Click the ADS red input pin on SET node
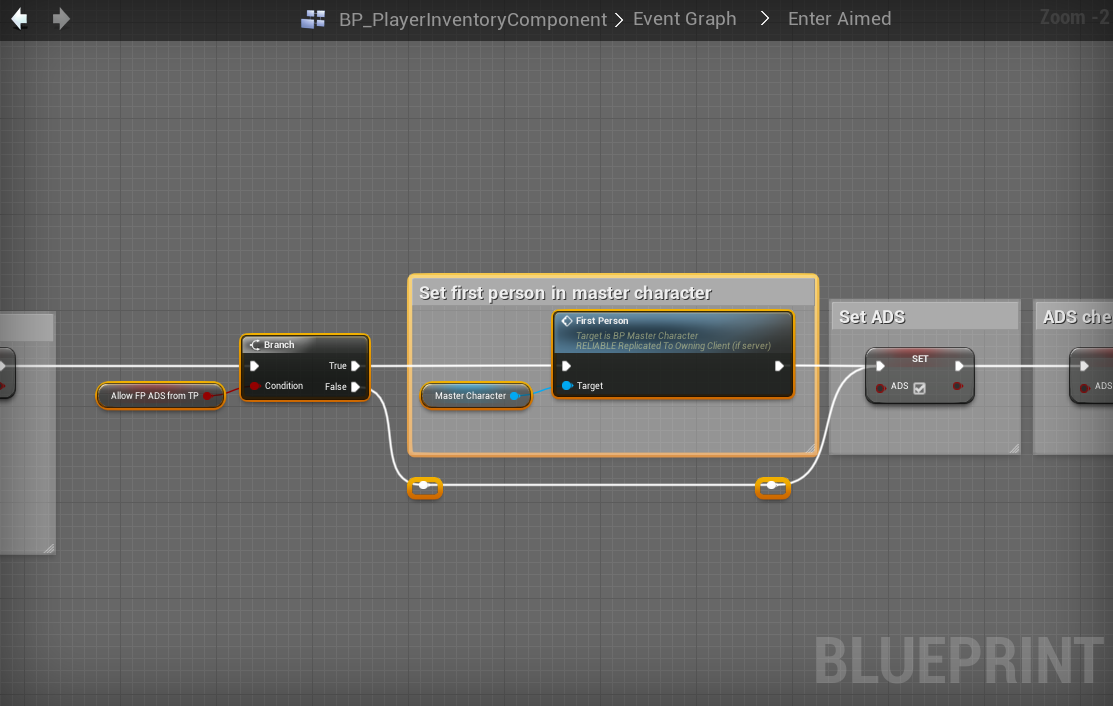The width and height of the screenshot is (1113, 706). pyautogui.click(x=881, y=387)
